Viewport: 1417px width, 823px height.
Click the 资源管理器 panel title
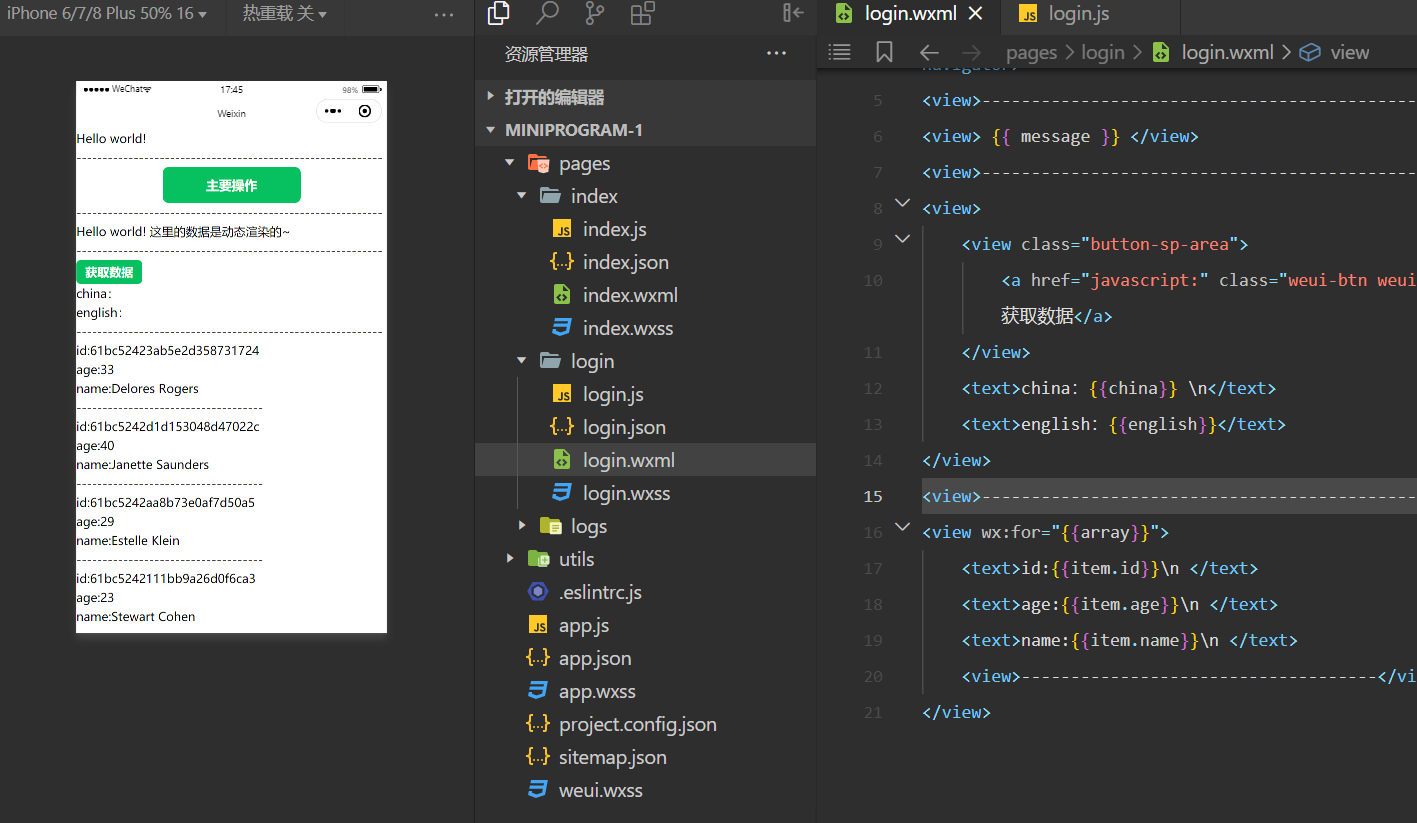[x=546, y=54]
